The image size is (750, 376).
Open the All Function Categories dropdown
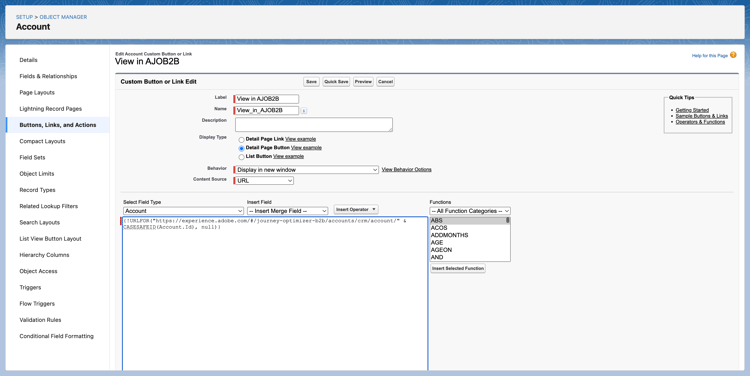[x=470, y=211]
